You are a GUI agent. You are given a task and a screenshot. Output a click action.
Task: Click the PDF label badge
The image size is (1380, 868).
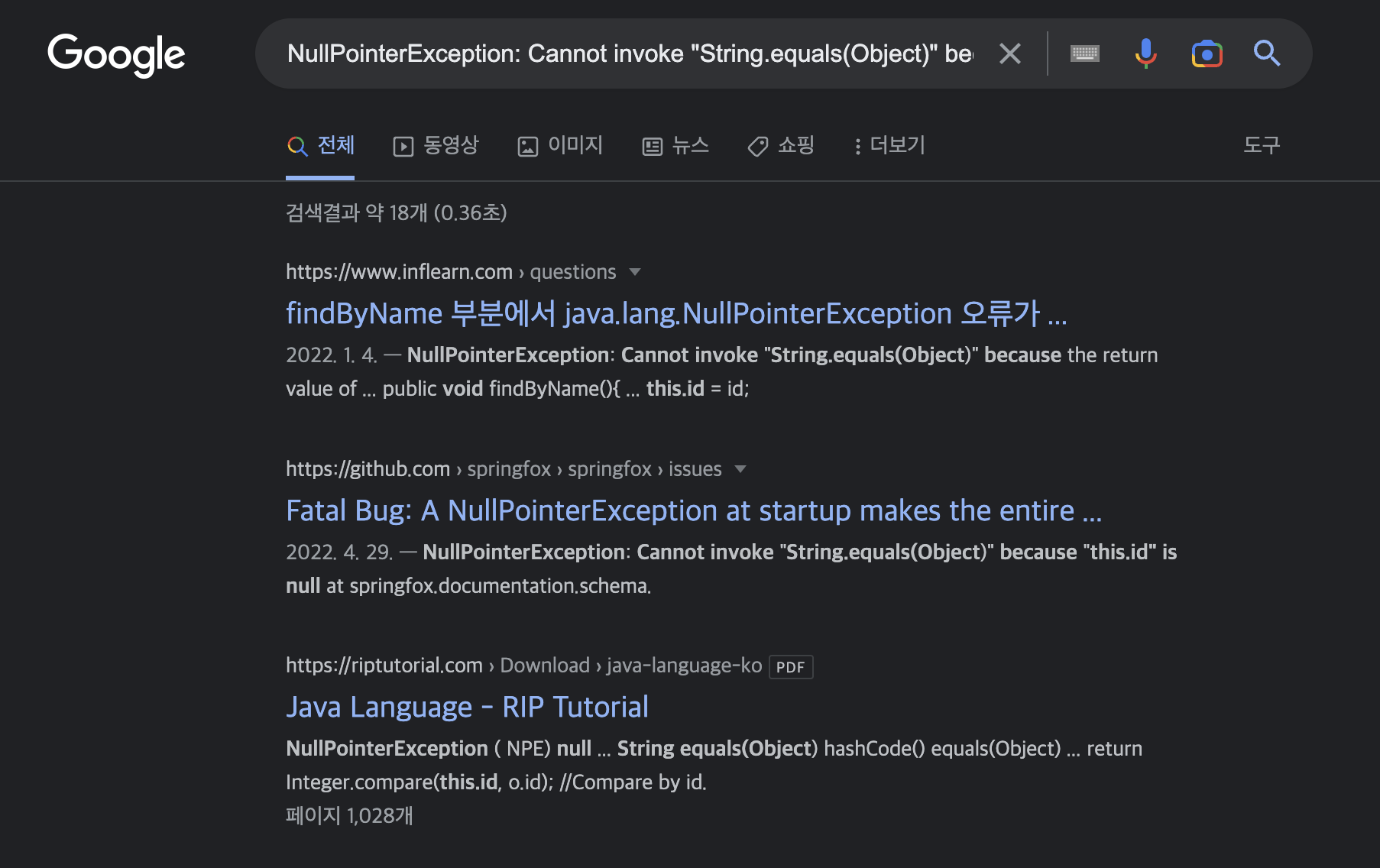coord(791,667)
